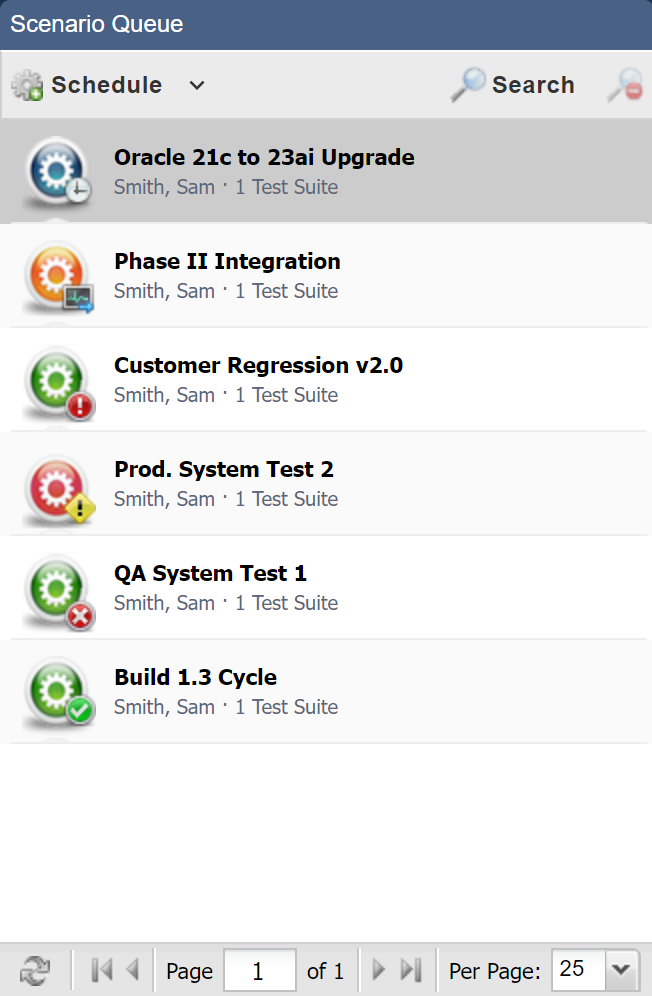Refresh the scenario queue list
The image size is (652, 996).
tap(35, 970)
